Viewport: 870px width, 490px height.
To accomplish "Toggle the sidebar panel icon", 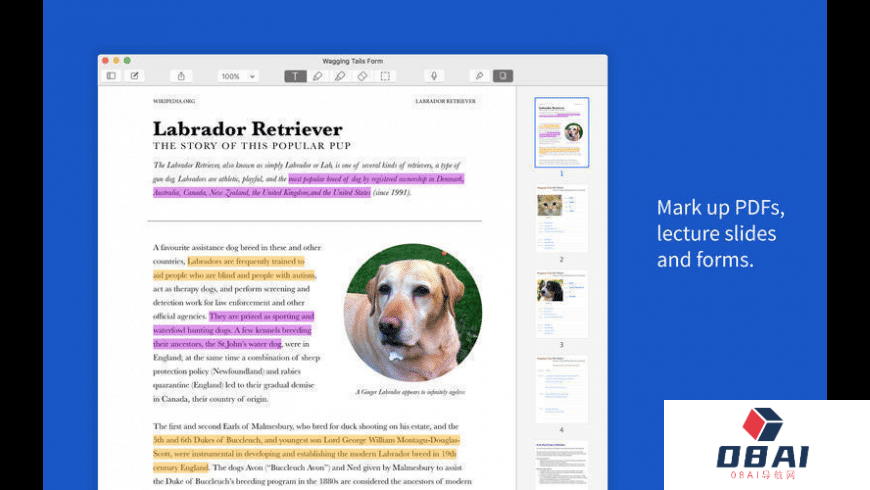I will (x=112, y=76).
